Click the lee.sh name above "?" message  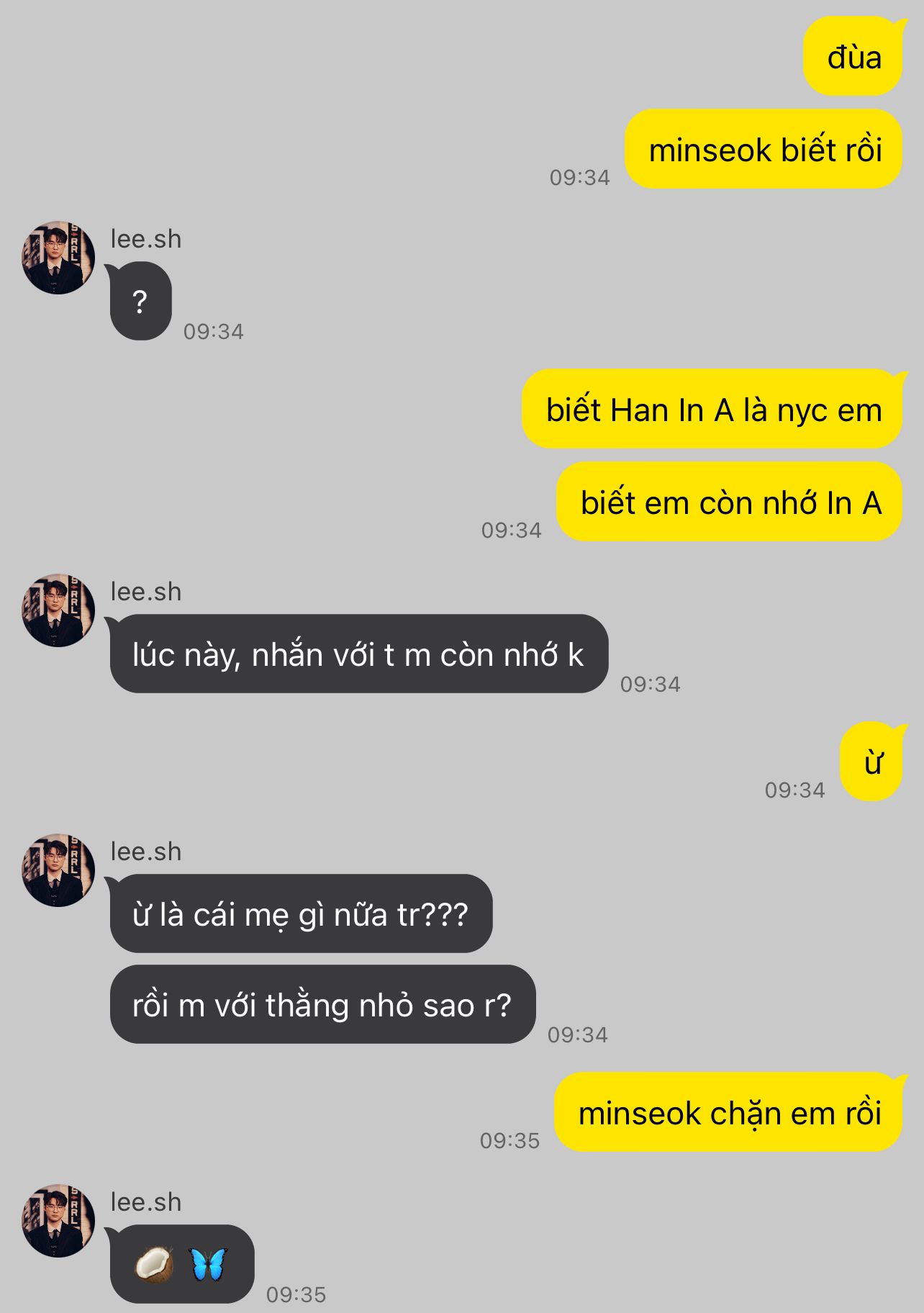(x=146, y=239)
